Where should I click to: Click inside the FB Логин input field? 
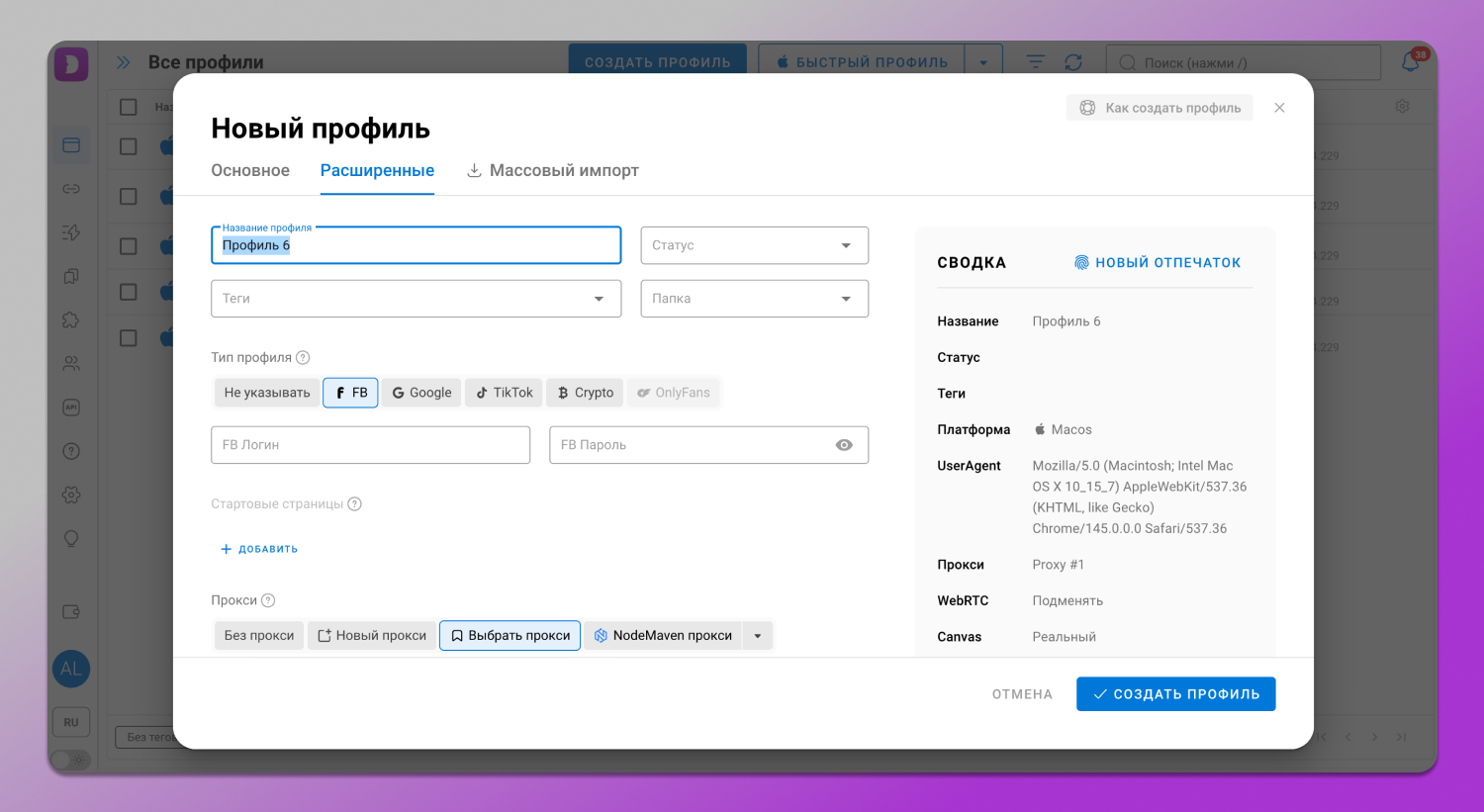pos(370,445)
